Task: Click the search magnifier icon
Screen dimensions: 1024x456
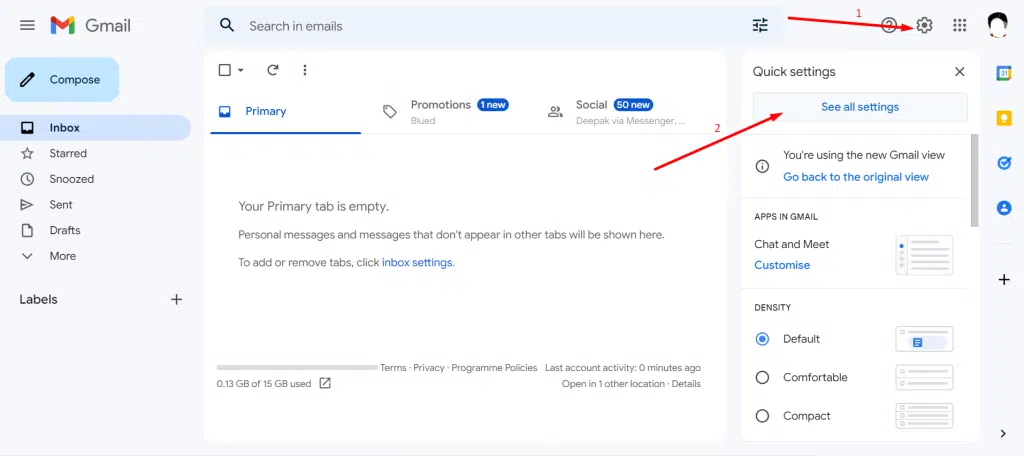Action: coord(227,25)
